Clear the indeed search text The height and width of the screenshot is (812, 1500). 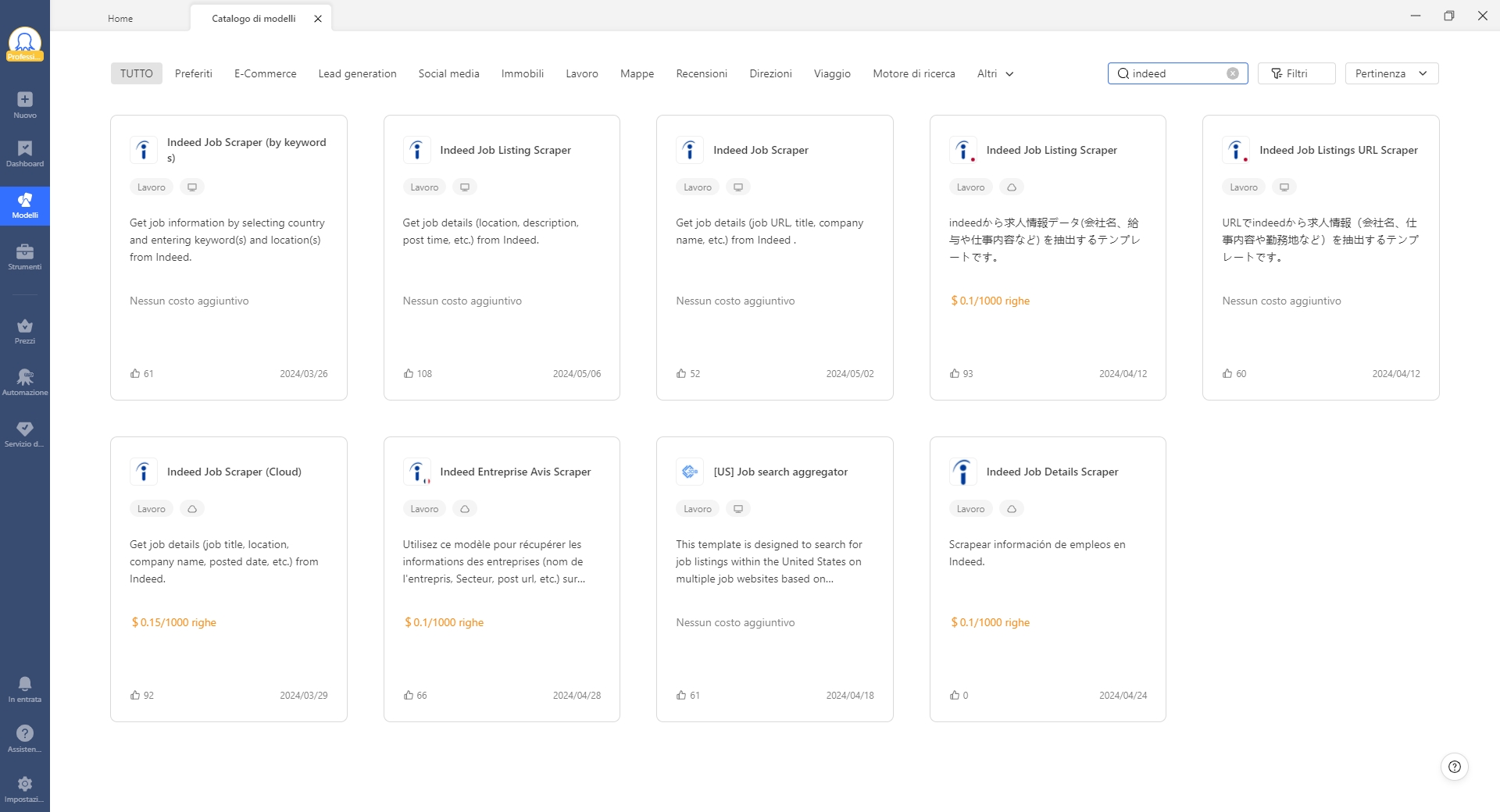(1233, 73)
